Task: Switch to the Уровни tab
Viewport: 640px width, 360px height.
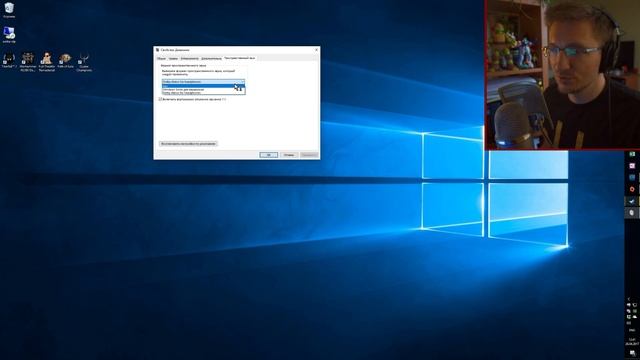Action: click(x=173, y=58)
